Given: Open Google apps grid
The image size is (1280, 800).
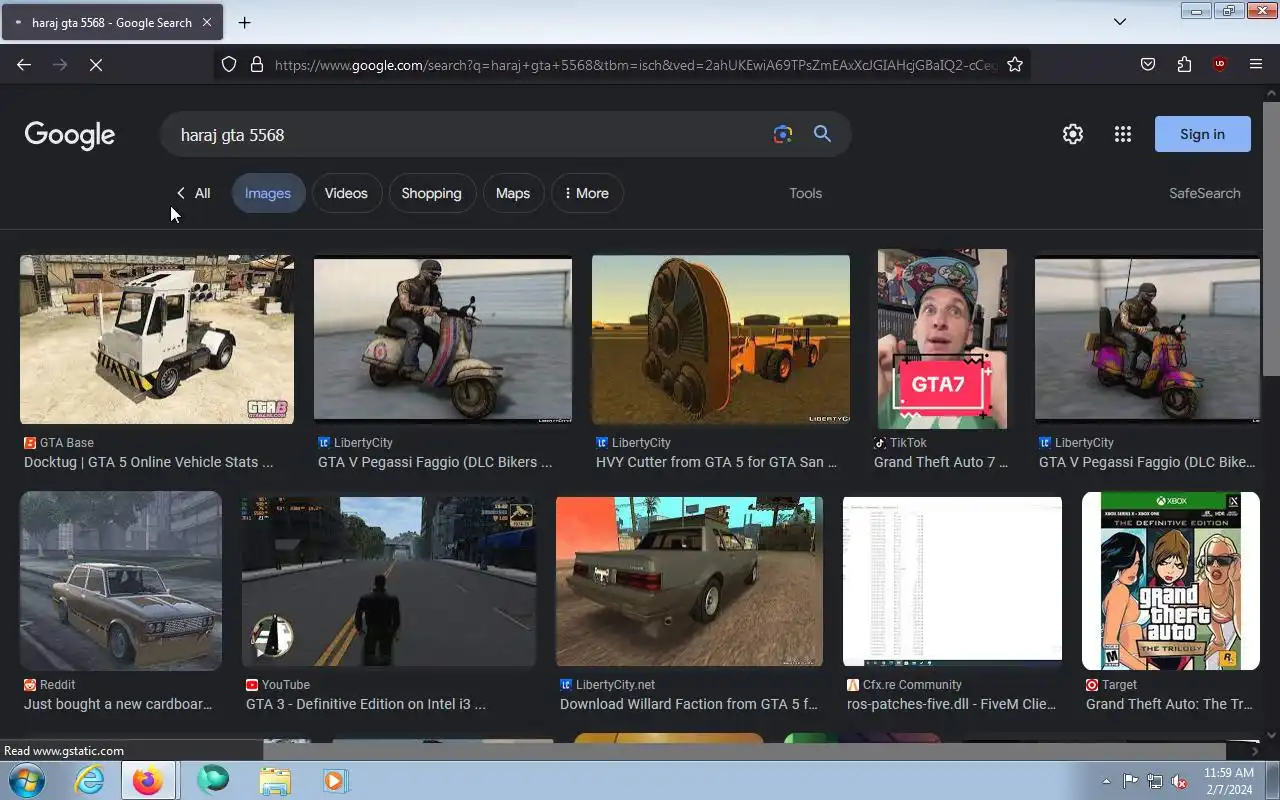Looking at the screenshot, I should pyautogui.click(x=1123, y=134).
